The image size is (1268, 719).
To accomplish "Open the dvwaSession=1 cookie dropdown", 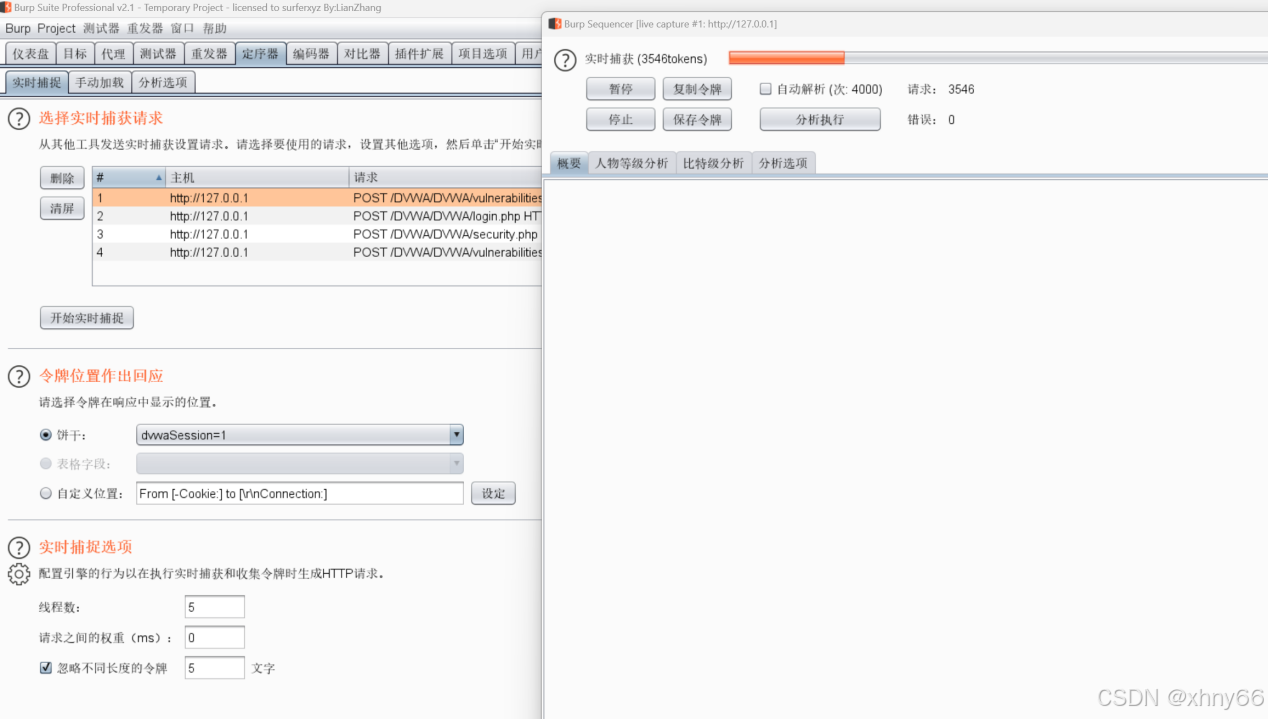I will pyautogui.click(x=300, y=435).
